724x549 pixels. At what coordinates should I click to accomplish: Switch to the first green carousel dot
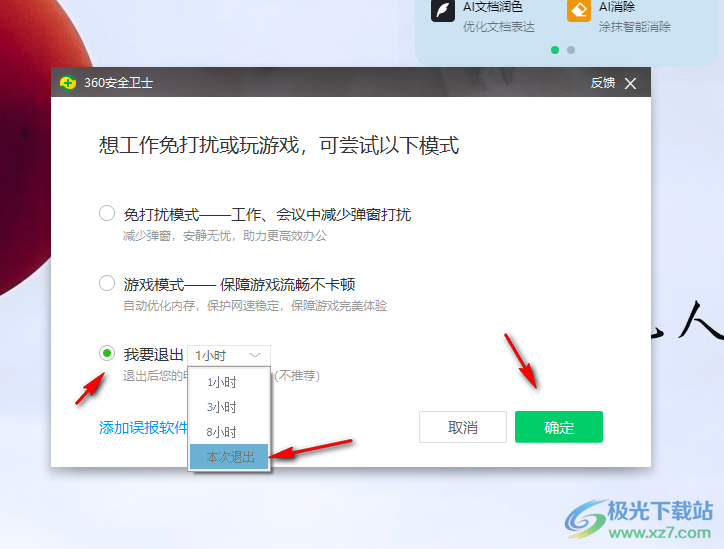(x=555, y=50)
